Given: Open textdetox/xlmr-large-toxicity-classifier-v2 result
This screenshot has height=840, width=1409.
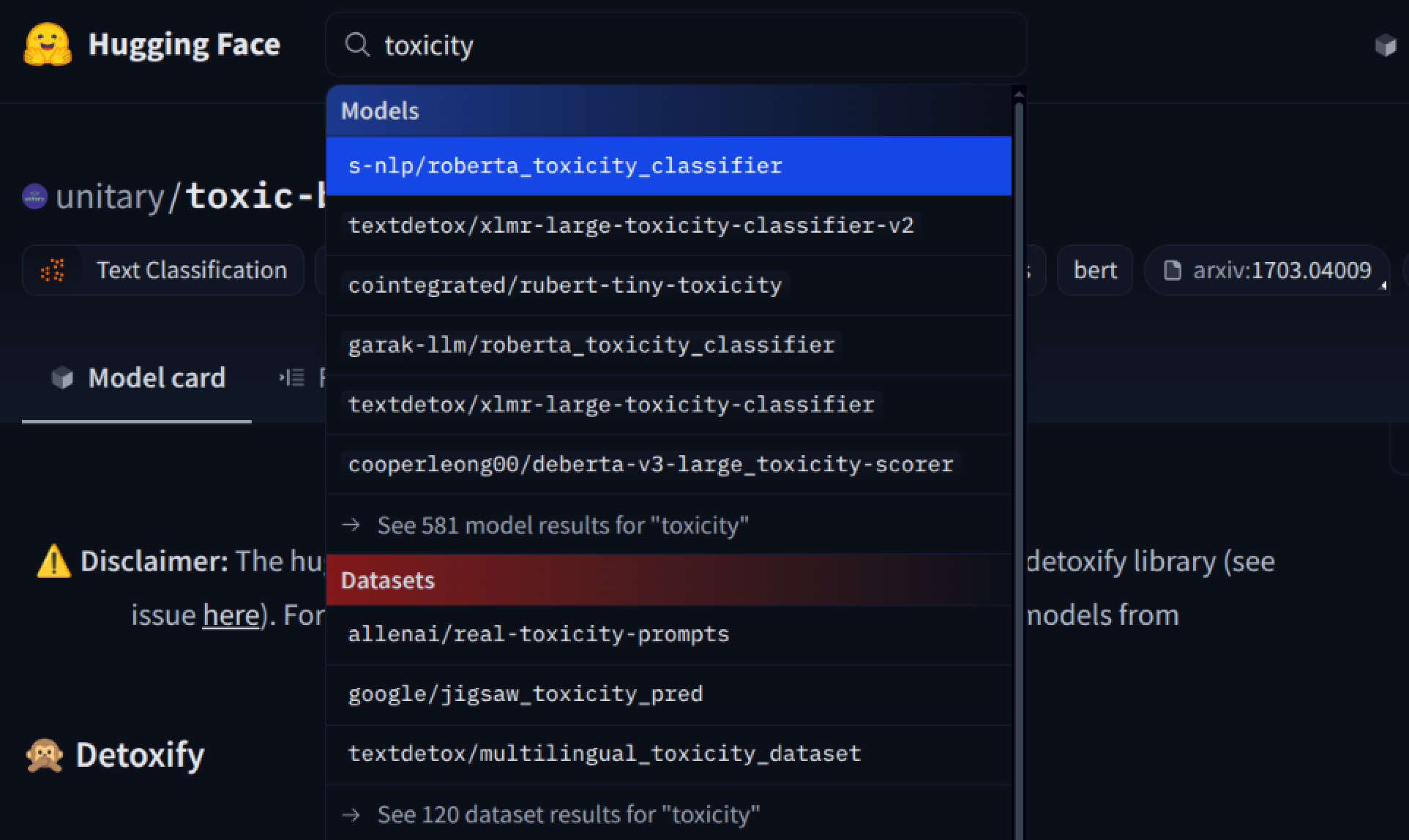Looking at the screenshot, I should 669,225.
